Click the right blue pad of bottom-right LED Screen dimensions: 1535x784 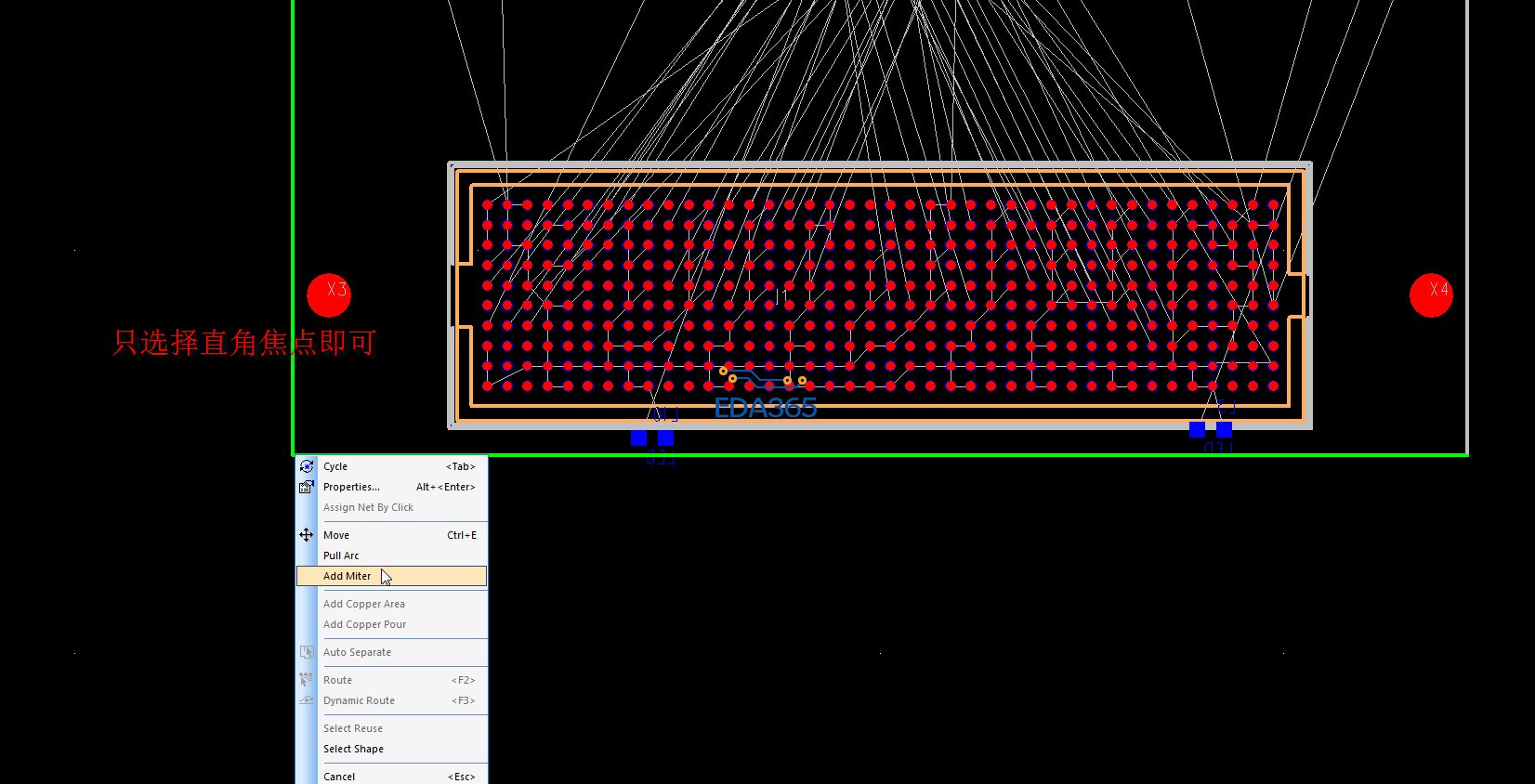pos(1224,429)
